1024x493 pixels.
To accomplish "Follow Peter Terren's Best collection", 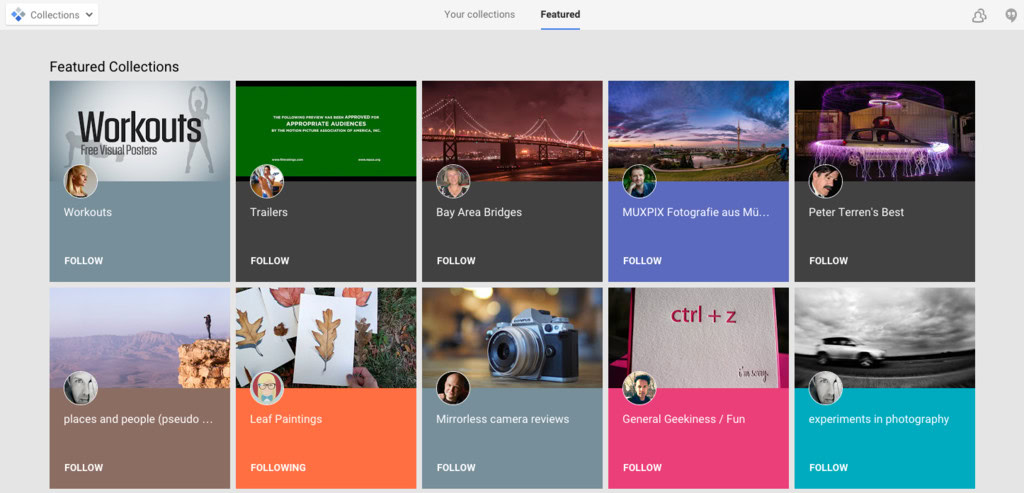I will (828, 261).
